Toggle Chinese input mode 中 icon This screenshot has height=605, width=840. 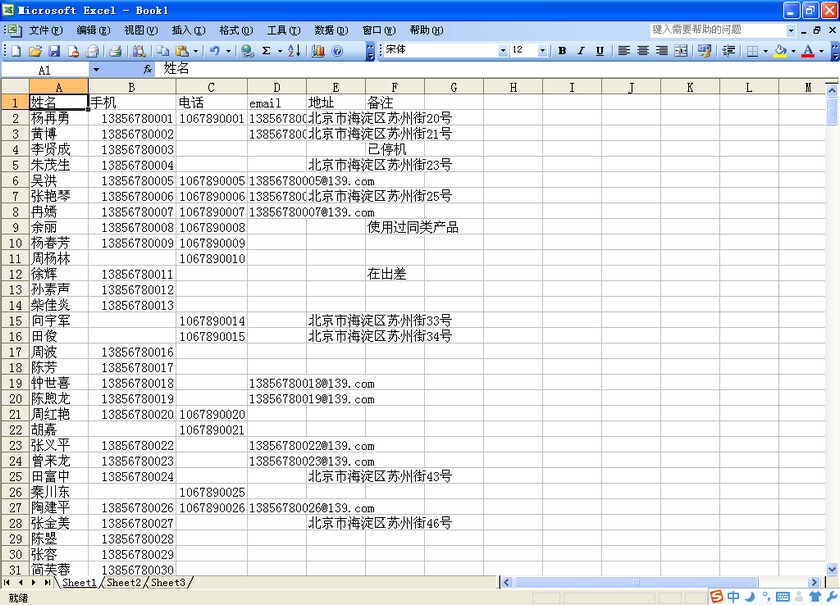tap(733, 596)
